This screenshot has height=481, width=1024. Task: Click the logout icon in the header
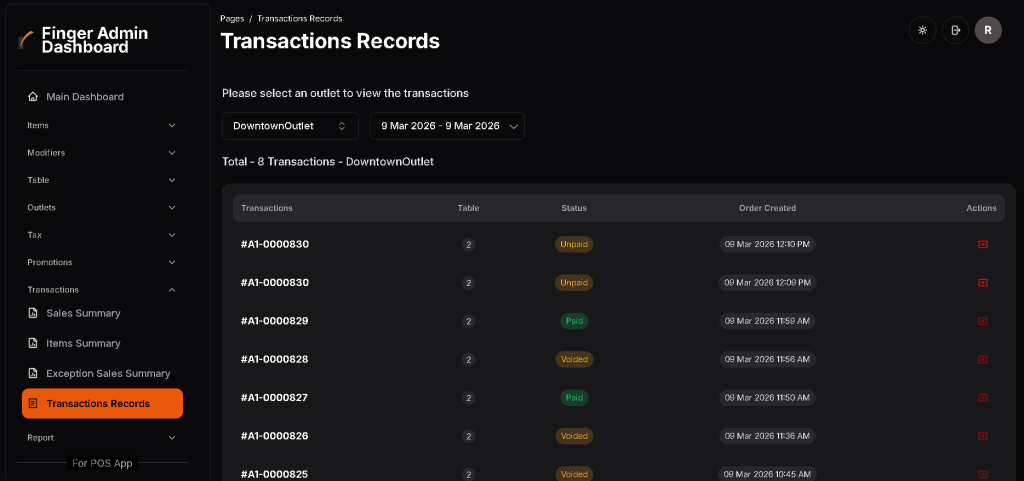(955, 30)
